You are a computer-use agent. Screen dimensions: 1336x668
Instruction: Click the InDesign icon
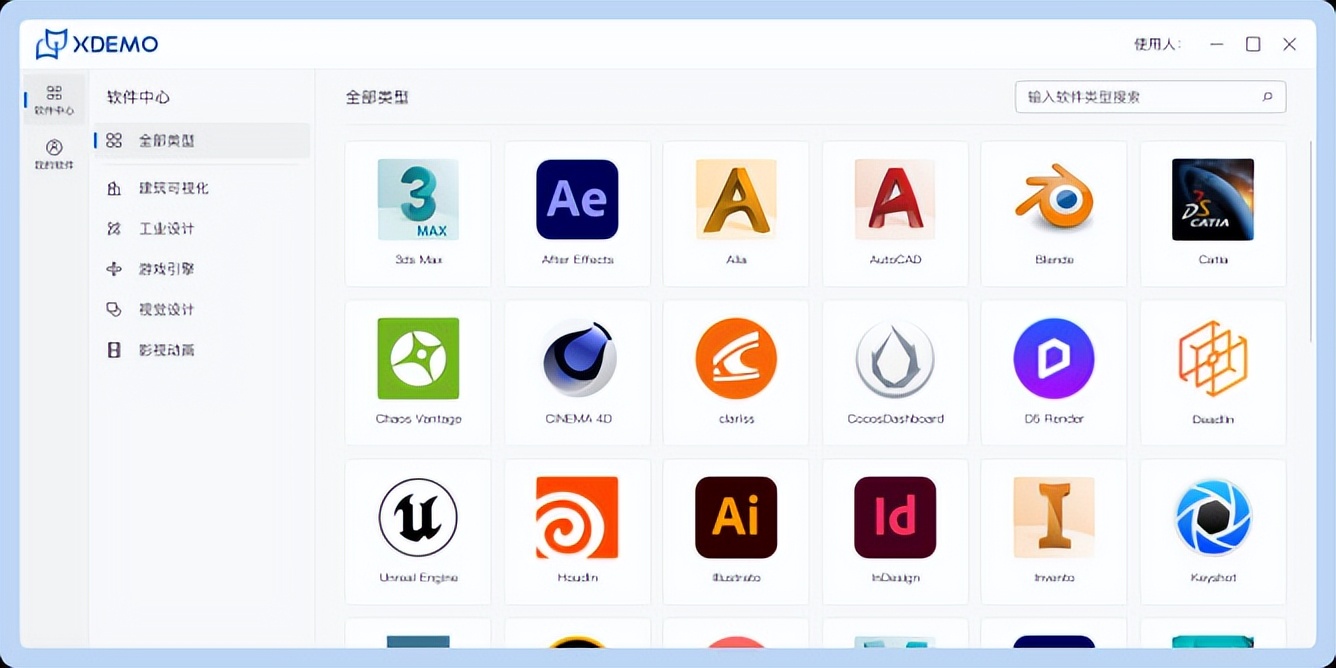point(895,517)
